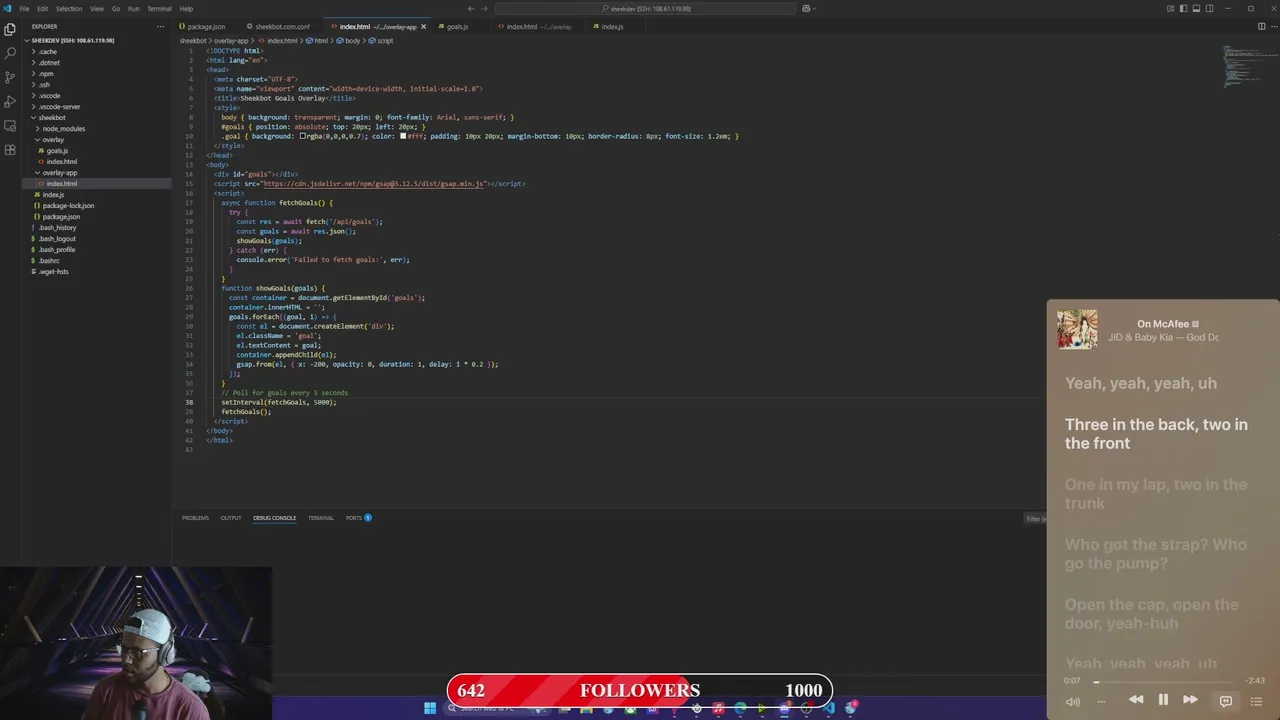
Task: Click the album artwork thumbnail
Action: 1077,329
